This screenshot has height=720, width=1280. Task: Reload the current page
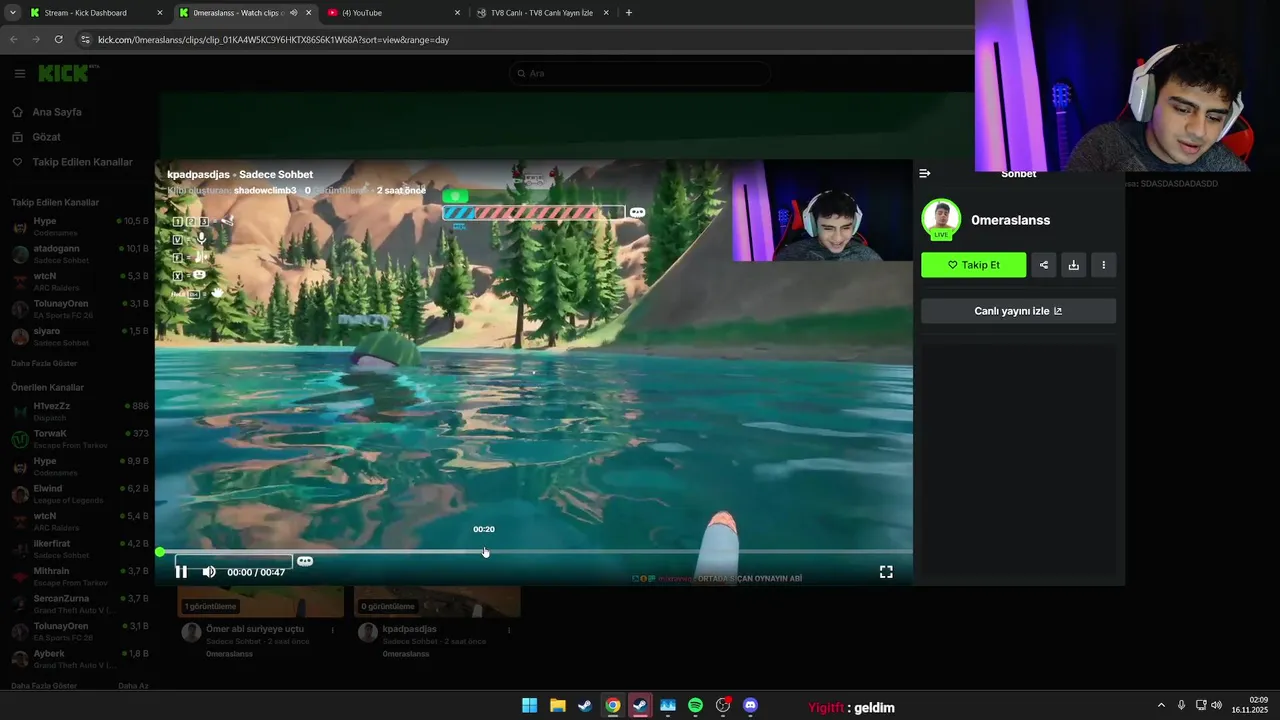(x=58, y=39)
